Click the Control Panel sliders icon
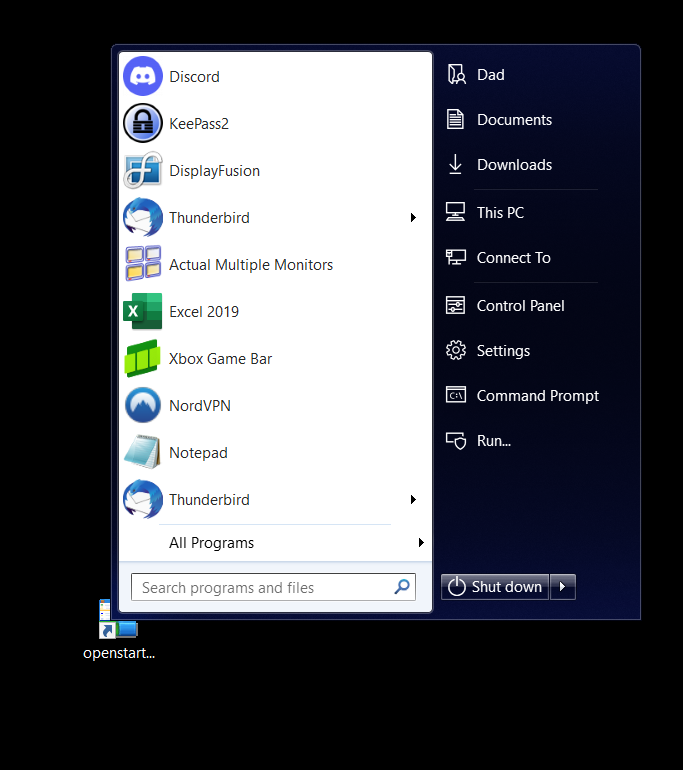This screenshot has width=683, height=770. point(455,305)
